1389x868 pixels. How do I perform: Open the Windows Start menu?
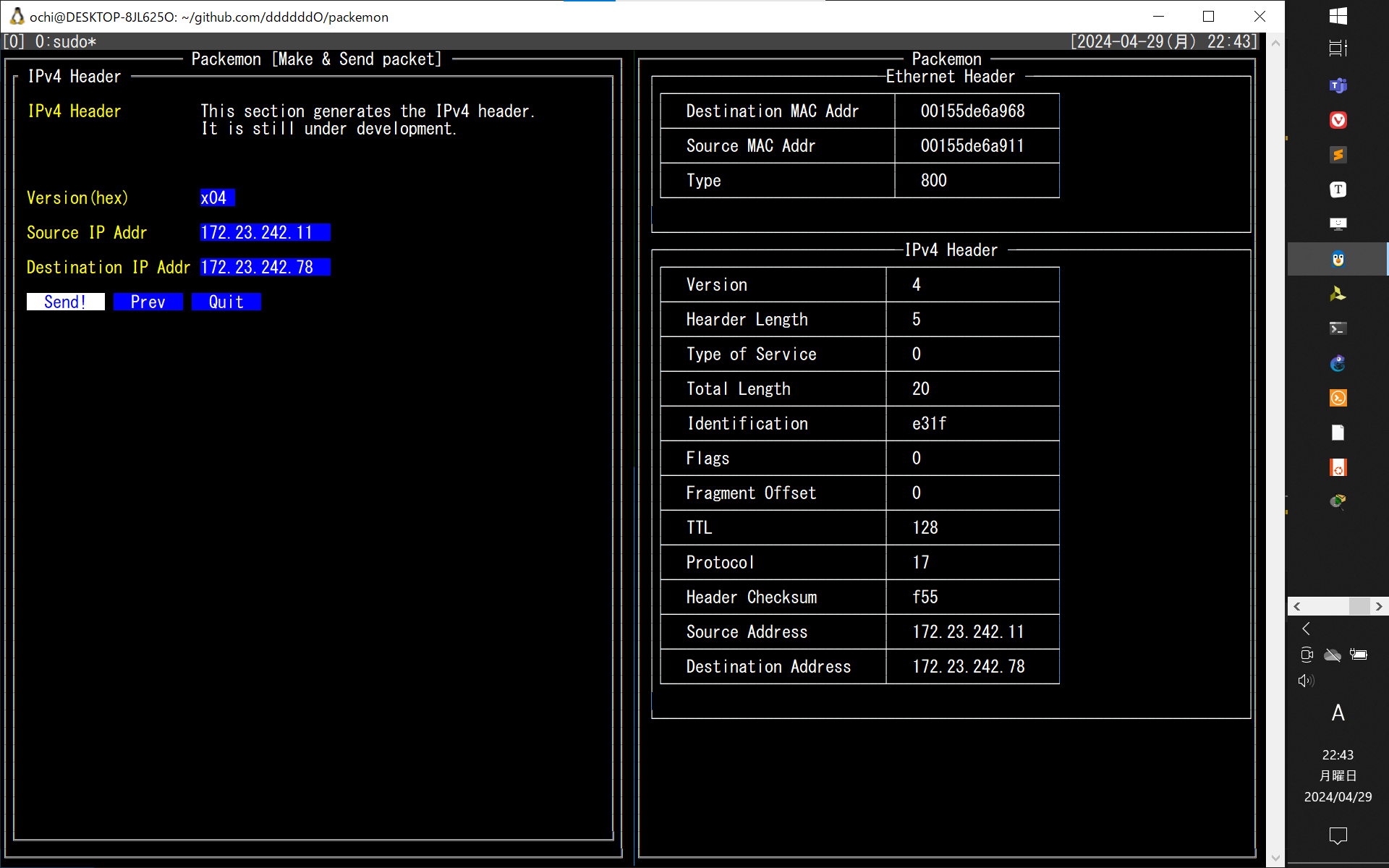point(1338,16)
